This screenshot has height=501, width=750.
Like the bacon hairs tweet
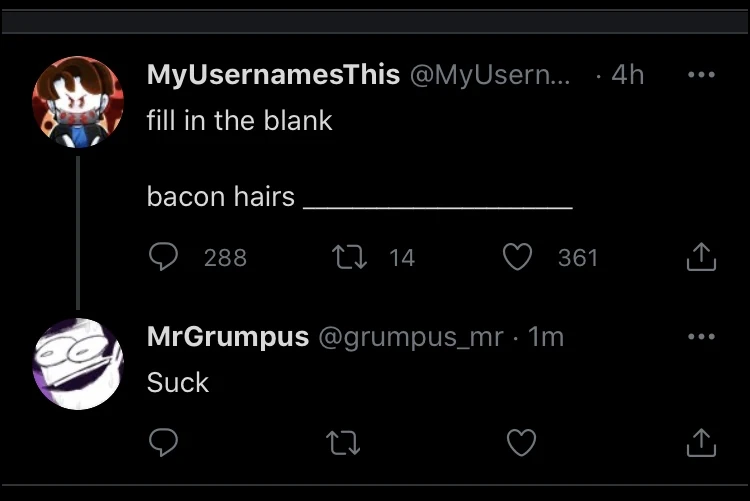point(517,258)
